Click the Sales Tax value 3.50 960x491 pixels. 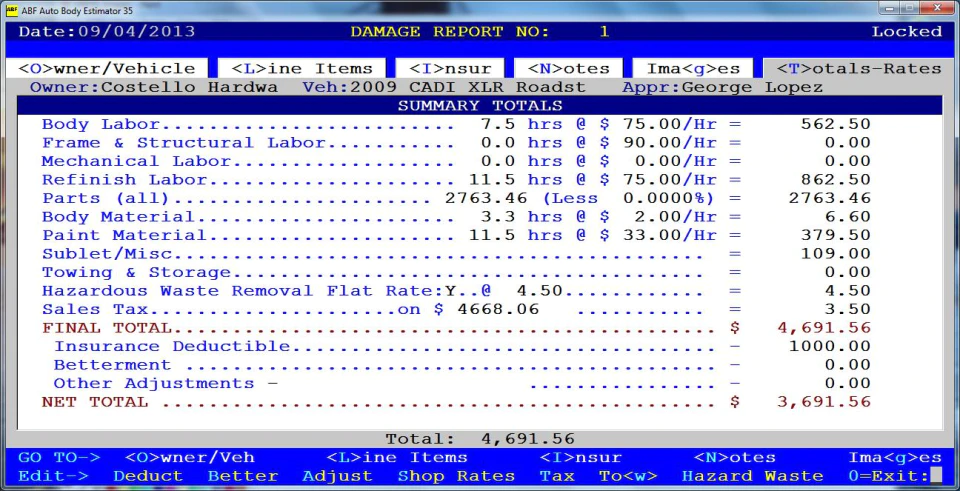point(847,309)
